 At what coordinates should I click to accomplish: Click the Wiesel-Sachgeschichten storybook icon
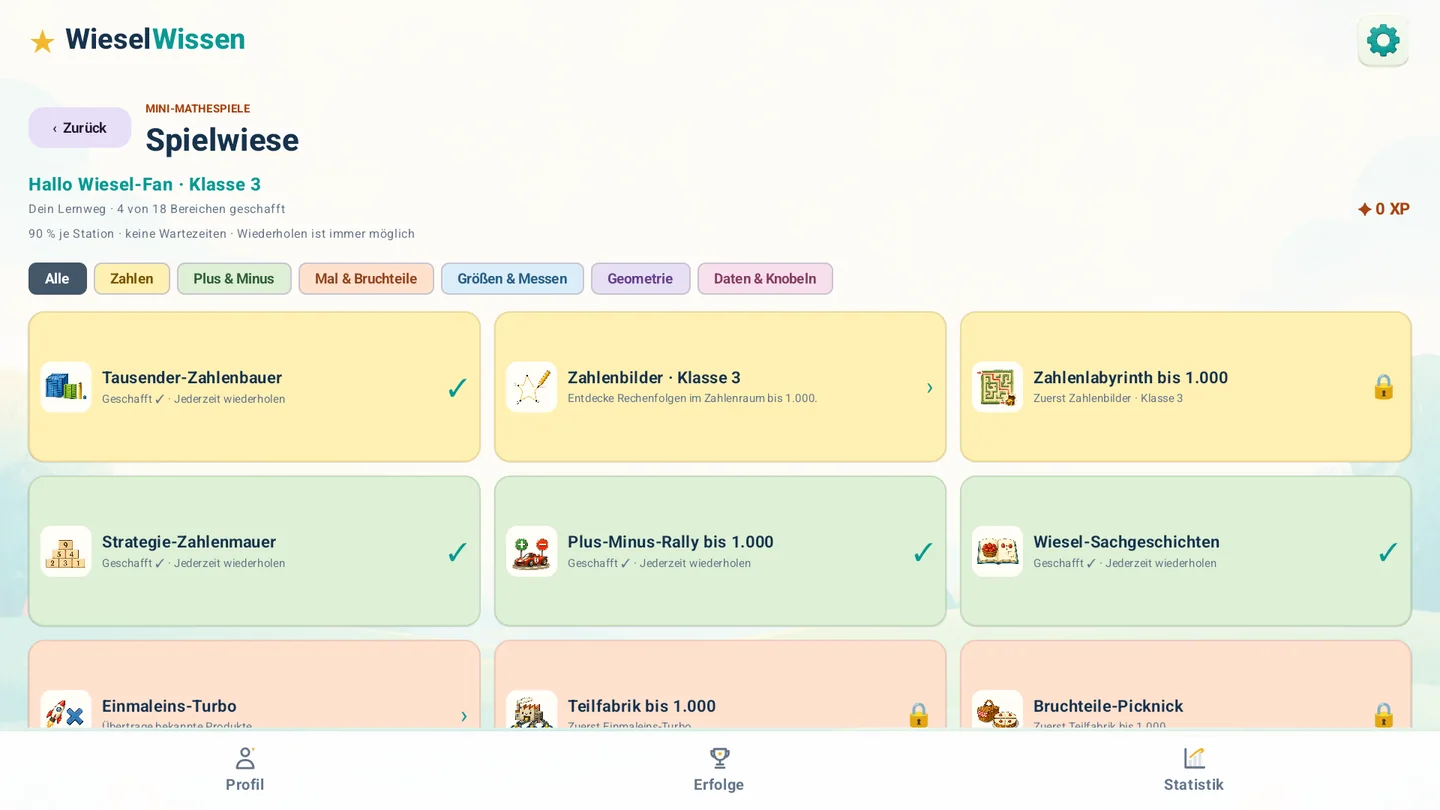coord(997,551)
